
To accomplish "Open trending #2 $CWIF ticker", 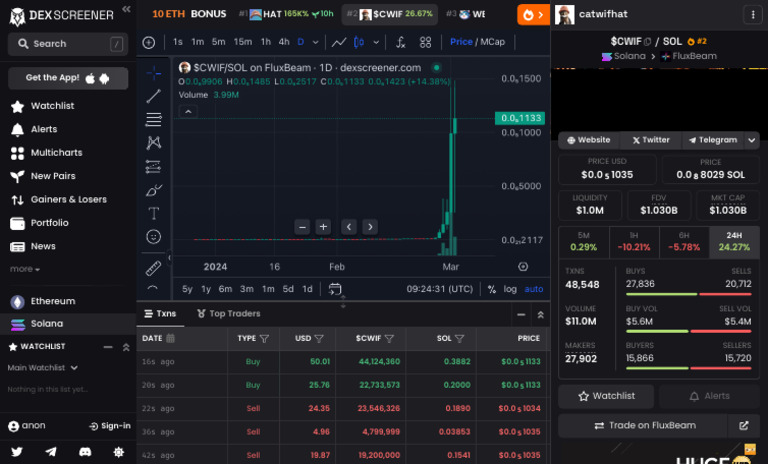I will click(x=390, y=14).
